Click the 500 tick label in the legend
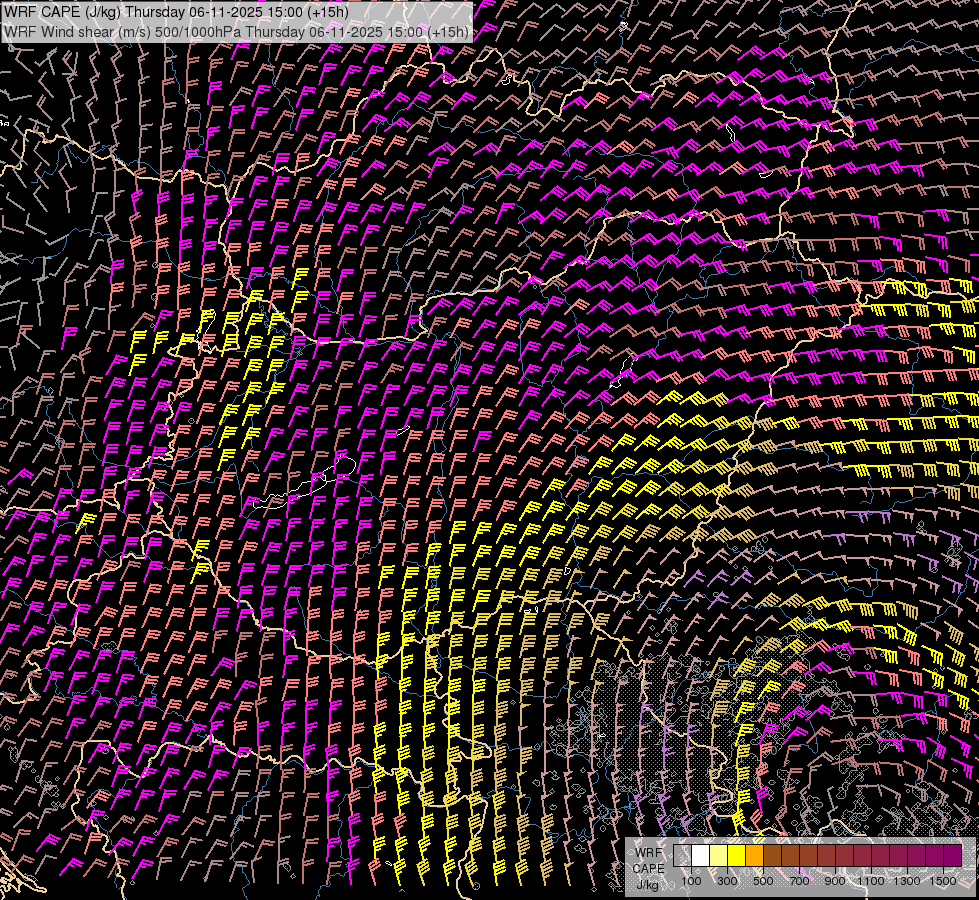 (x=763, y=881)
